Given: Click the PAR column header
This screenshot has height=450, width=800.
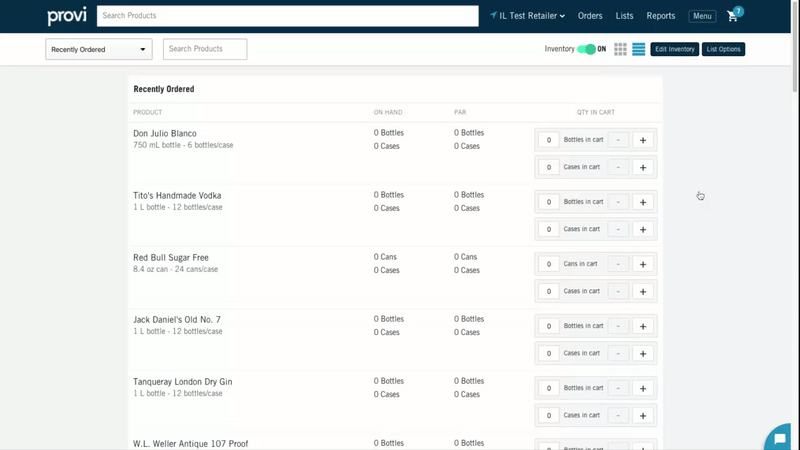Looking at the screenshot, I should (460, 112).
